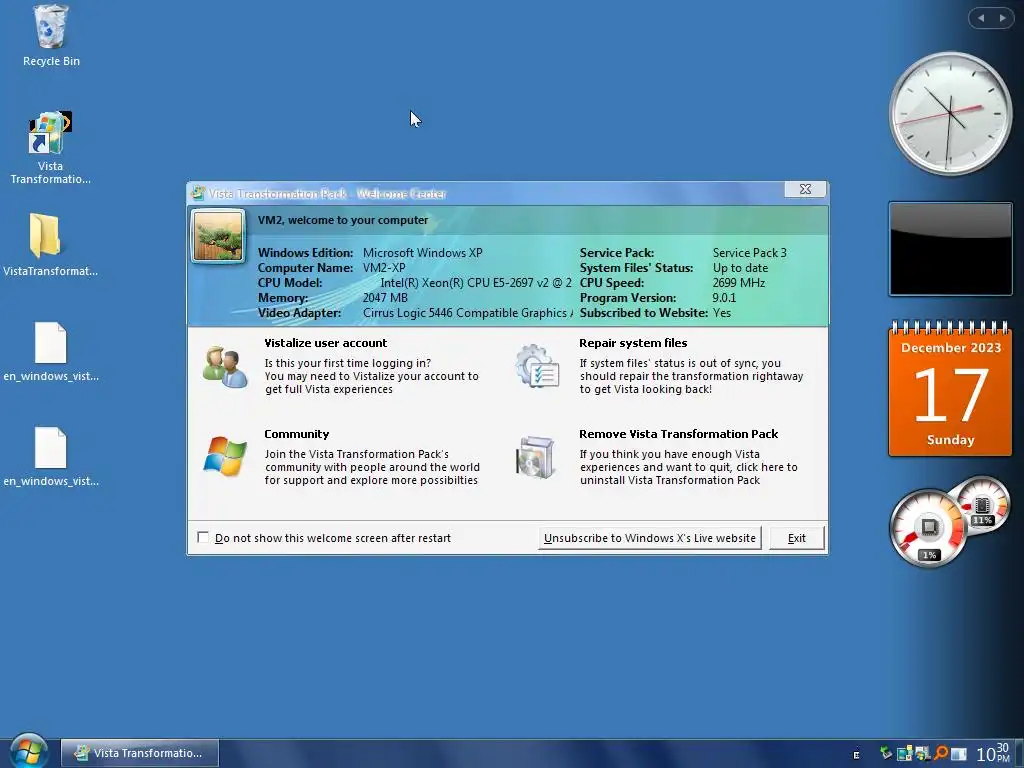
Task: Click the CPU meter gauge gadget
Action: (927, 528)
